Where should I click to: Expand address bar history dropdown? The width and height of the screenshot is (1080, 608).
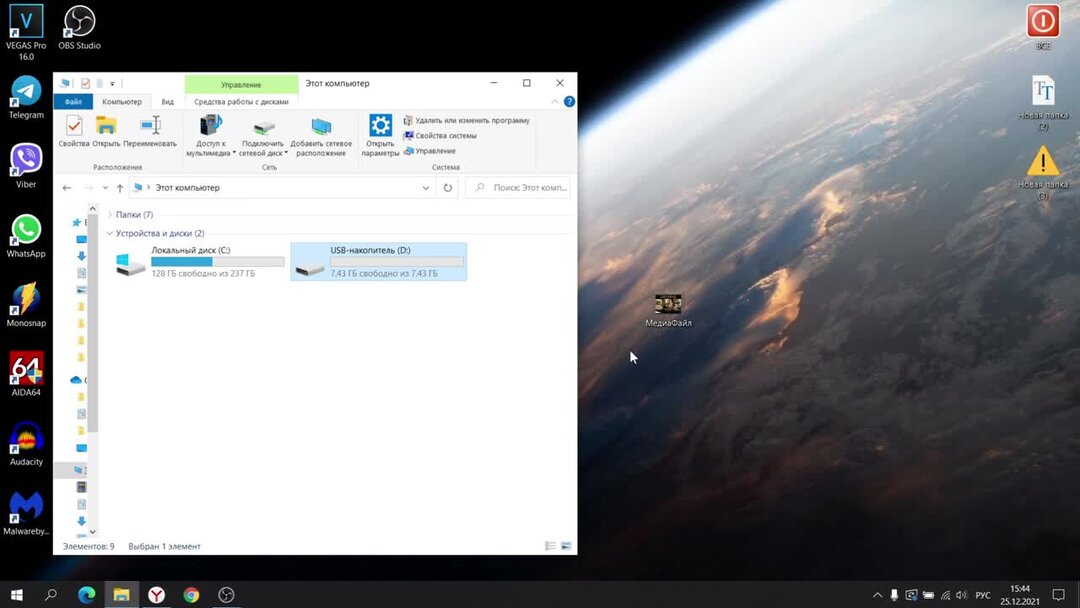[x=426, y=187]
